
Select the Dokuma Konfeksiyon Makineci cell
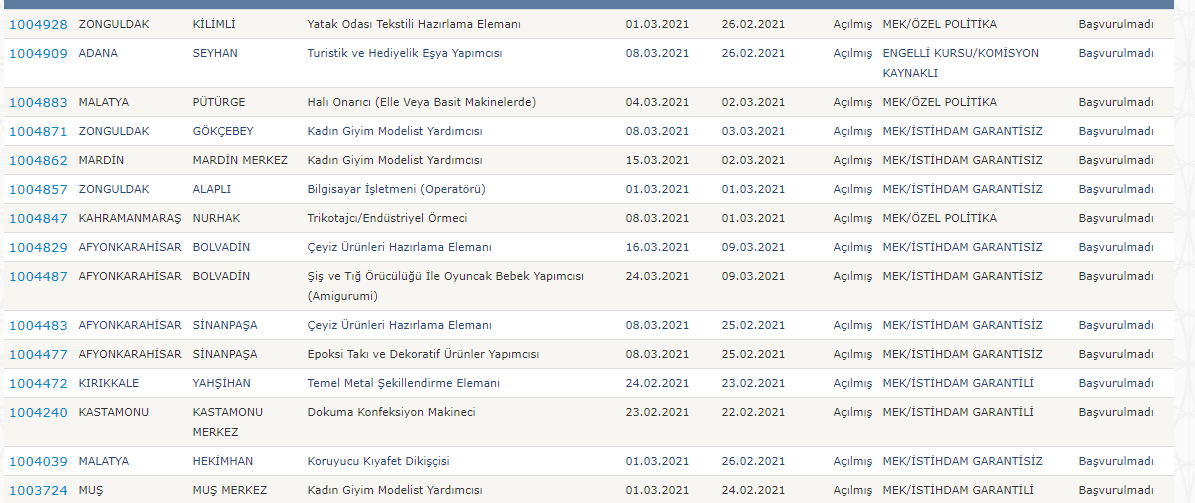click(x=391, y=412)
